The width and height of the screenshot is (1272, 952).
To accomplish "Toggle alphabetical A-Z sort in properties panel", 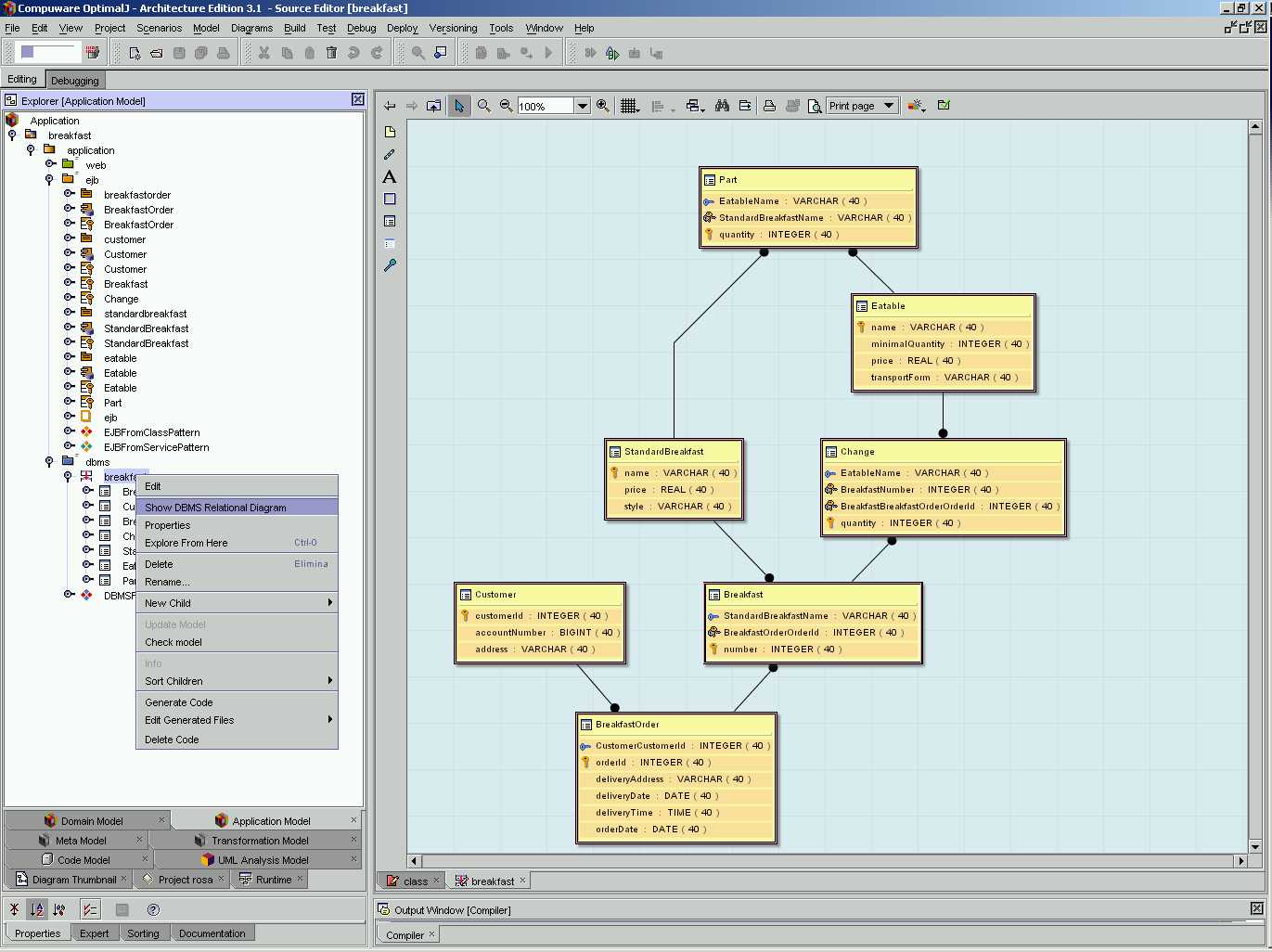I will tap(36, 909).
